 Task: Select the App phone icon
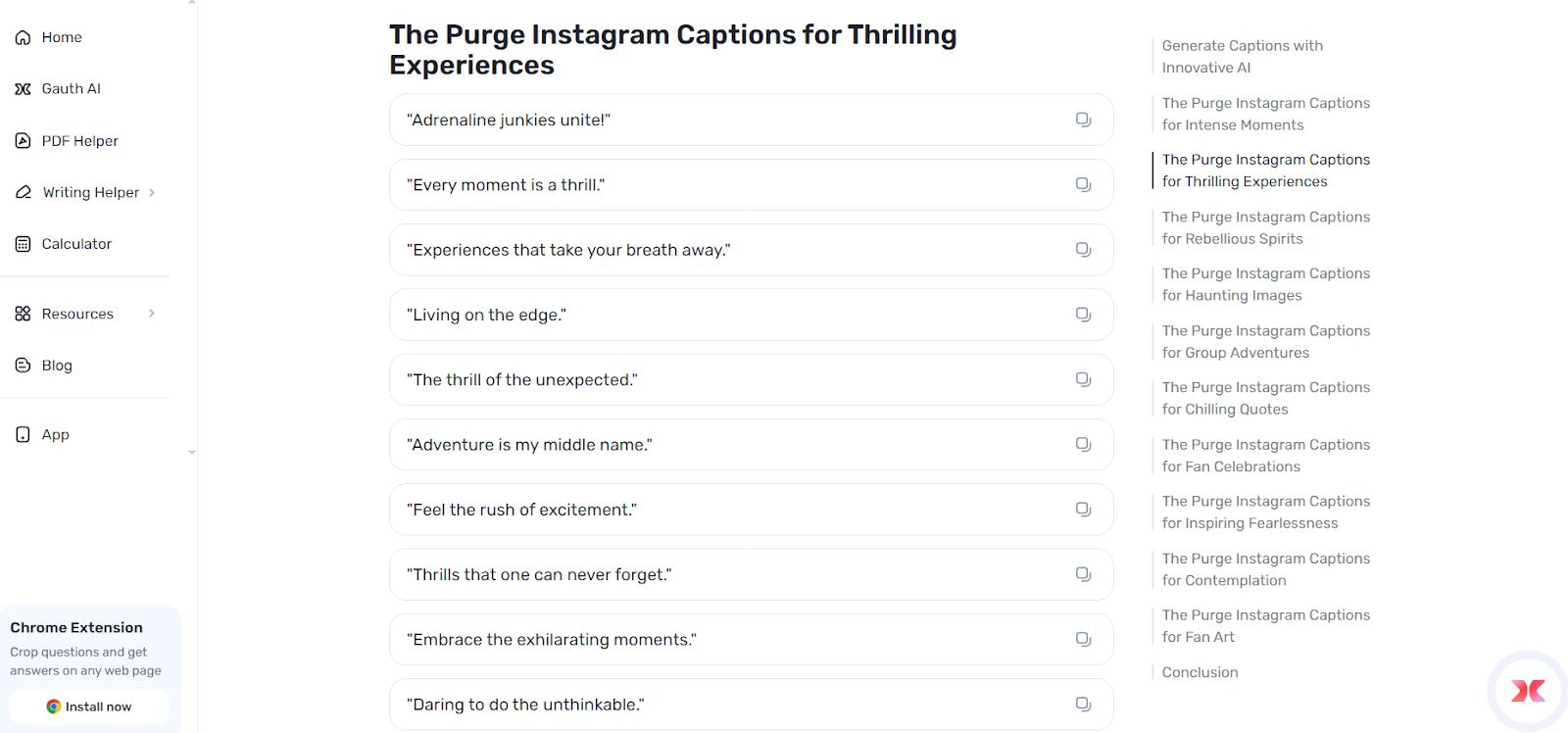click(x=23, y=434)
